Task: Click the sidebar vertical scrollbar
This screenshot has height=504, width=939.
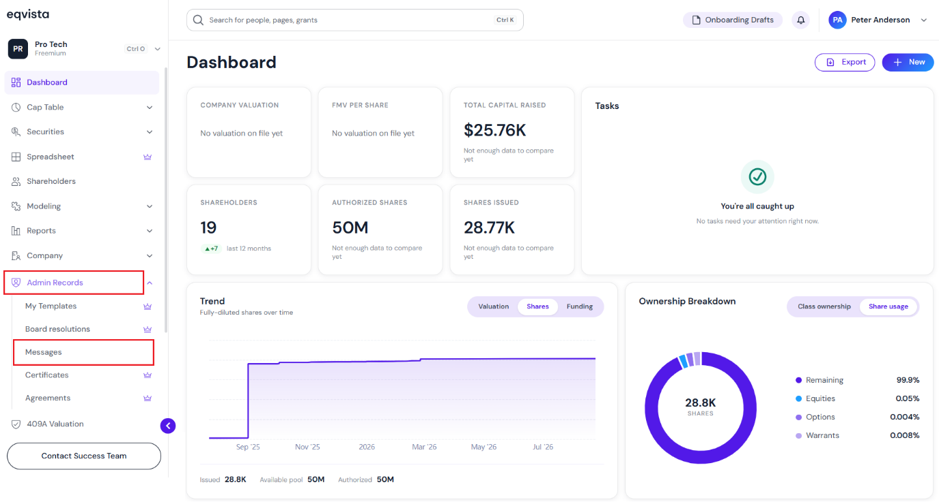Action: [165, 201]
